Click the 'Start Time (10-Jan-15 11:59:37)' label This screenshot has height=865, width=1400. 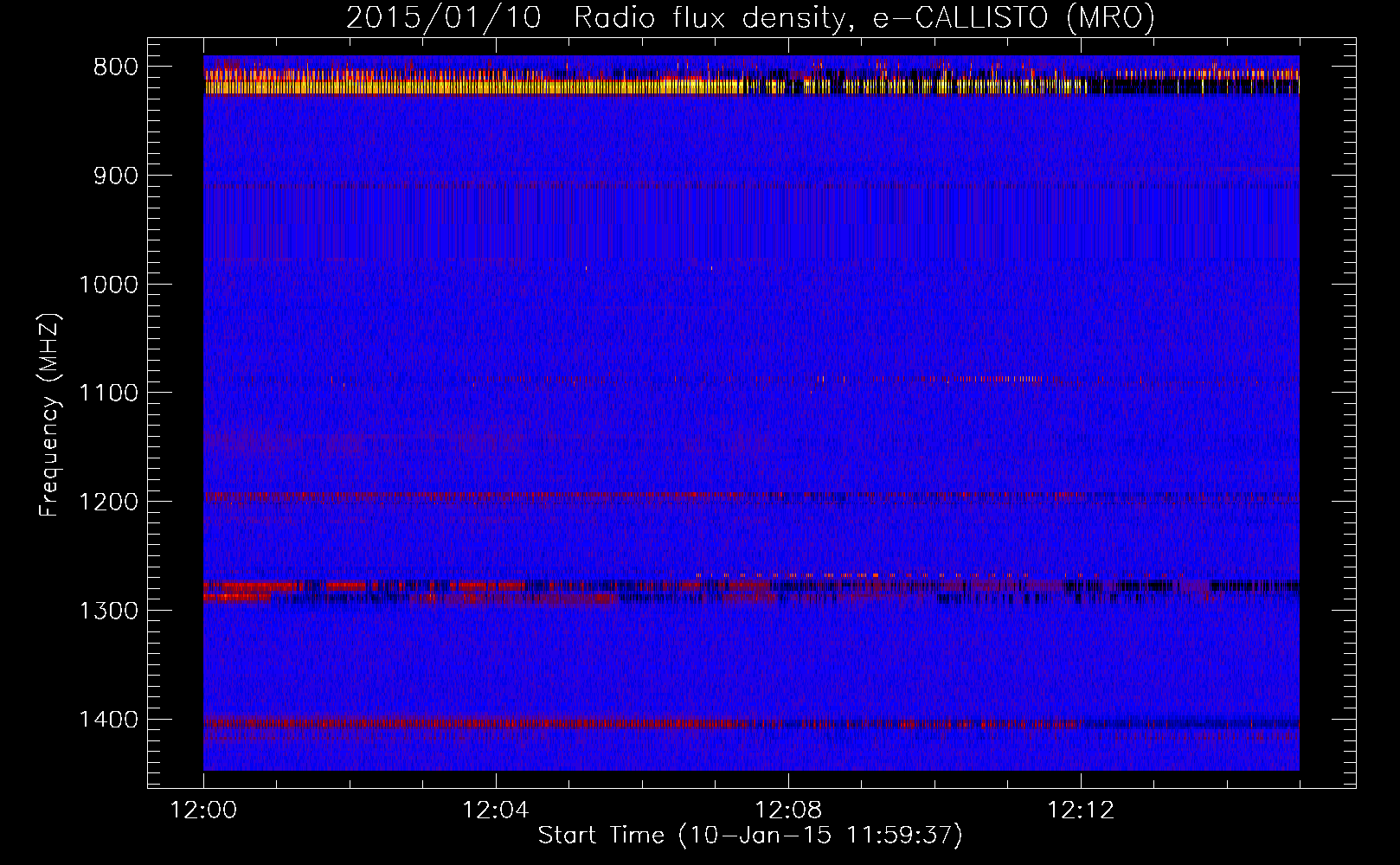(x=750, y=835)
